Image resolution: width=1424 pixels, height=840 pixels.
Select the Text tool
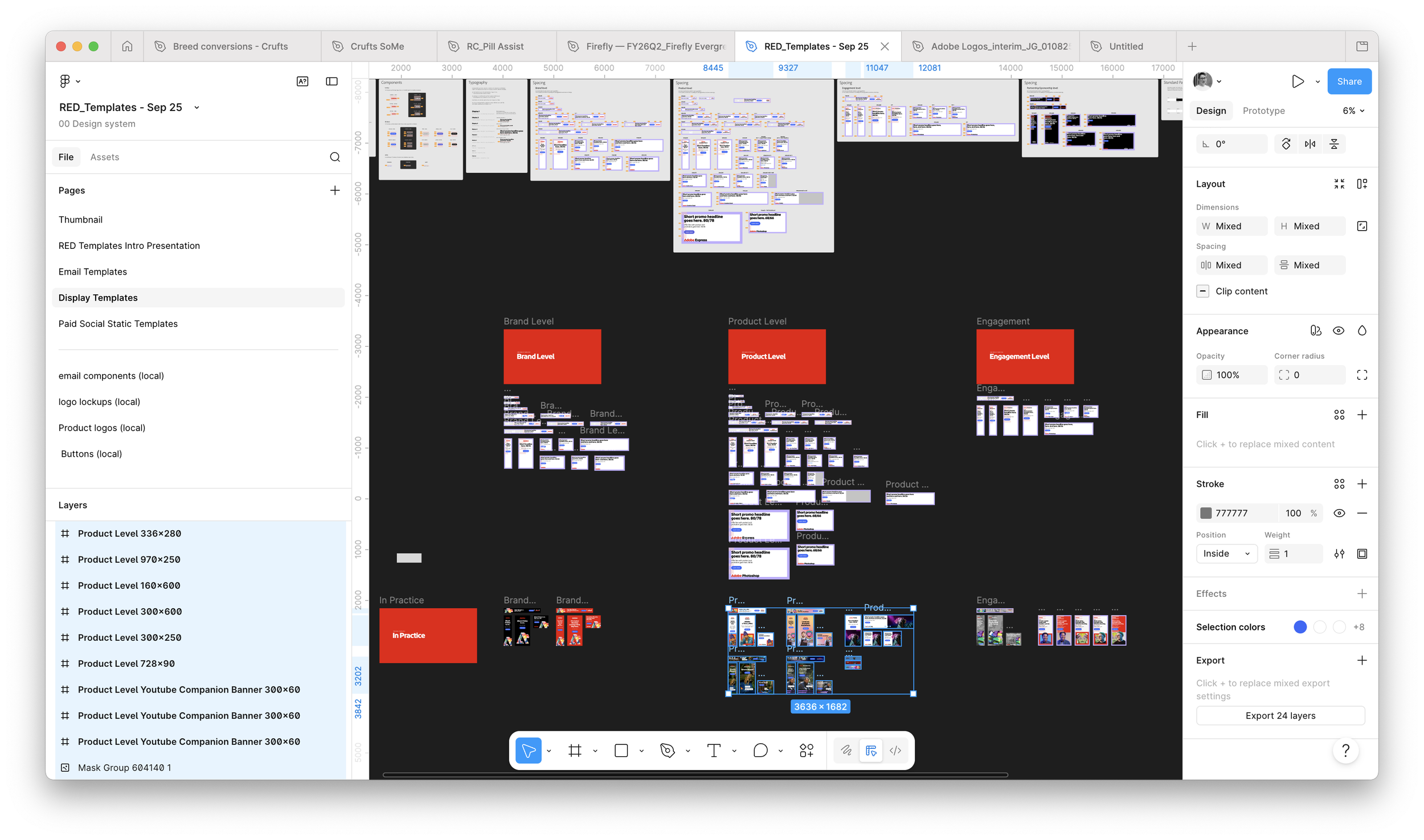click(713, 751)
